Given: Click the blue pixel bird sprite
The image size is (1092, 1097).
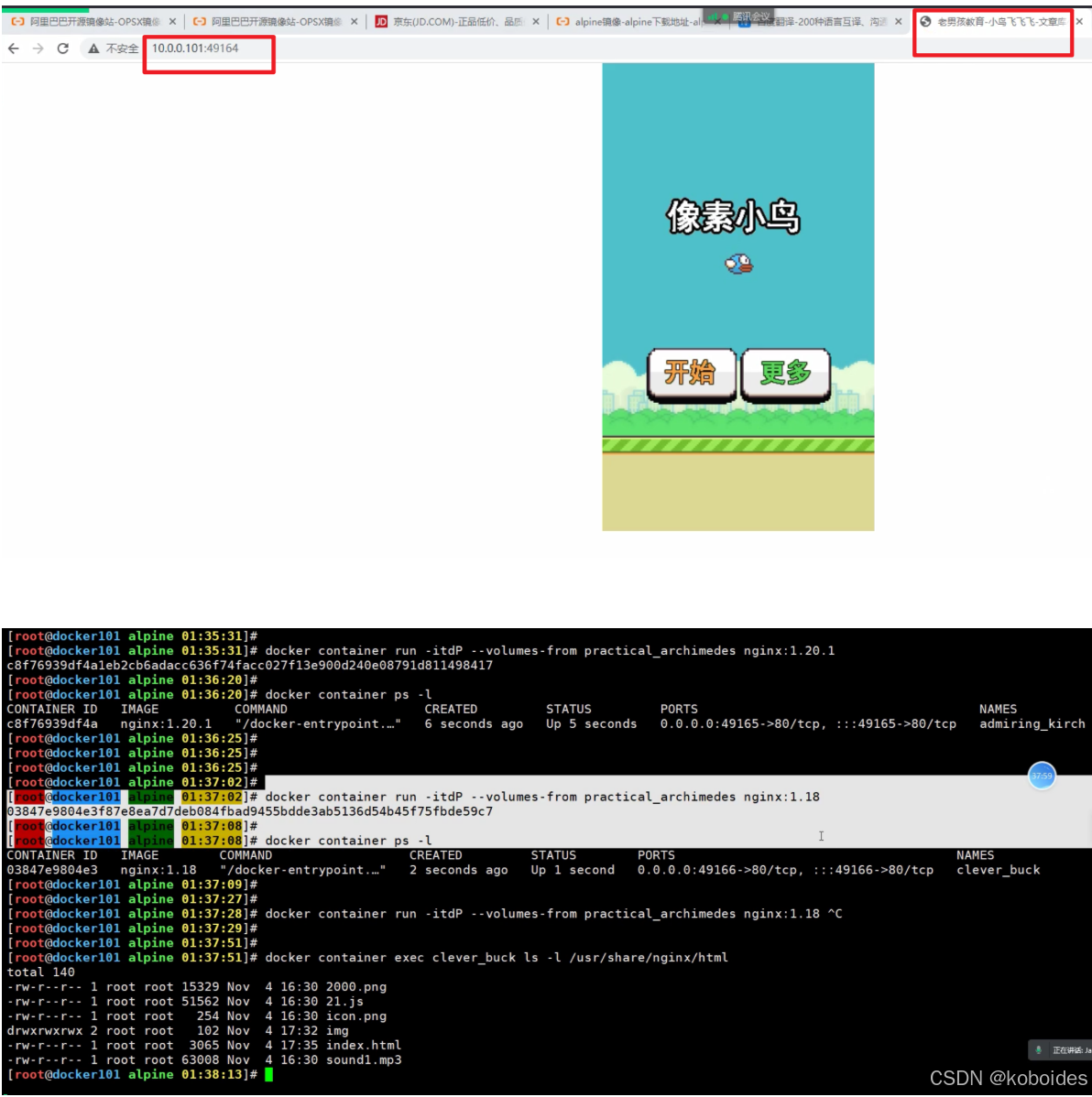Looking at the screenshot, I should [x=738, y=264].
